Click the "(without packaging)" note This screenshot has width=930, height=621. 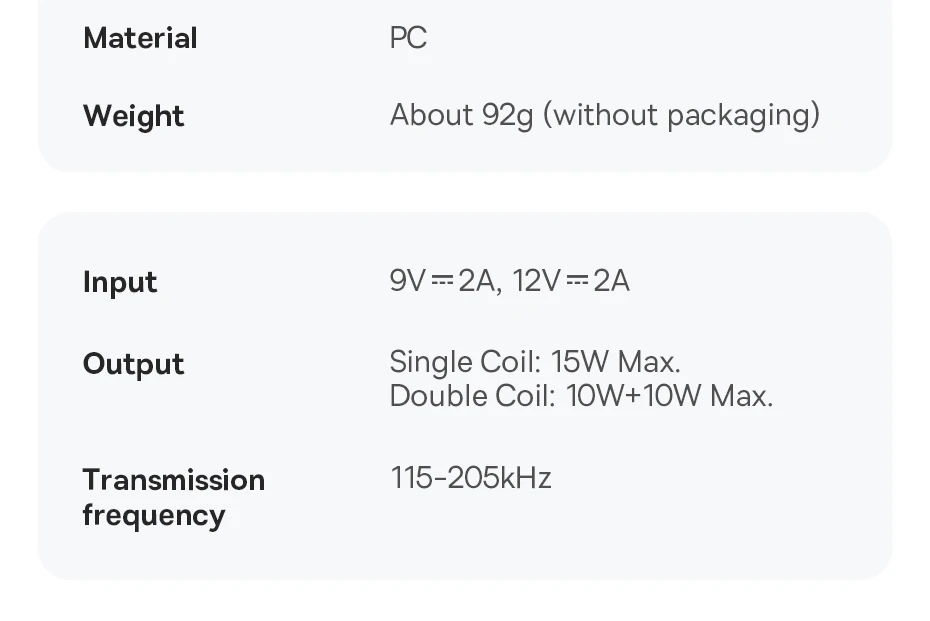(681, 115)
